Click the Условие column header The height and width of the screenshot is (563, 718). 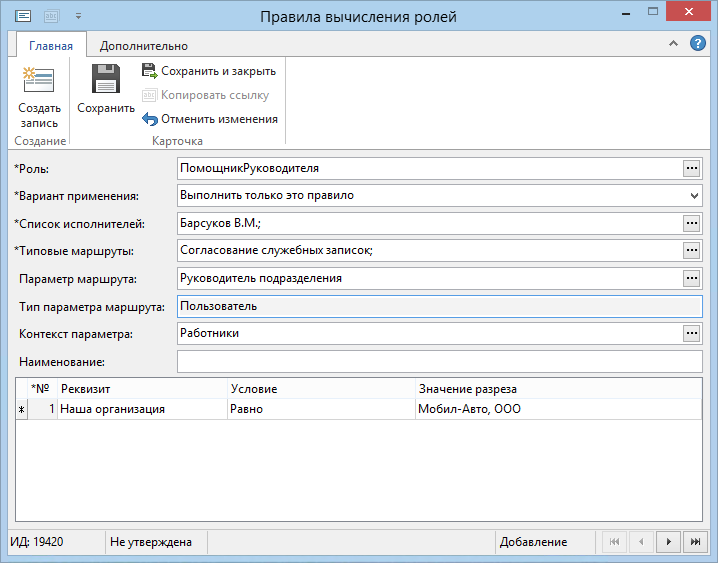(x=320, y=388)
